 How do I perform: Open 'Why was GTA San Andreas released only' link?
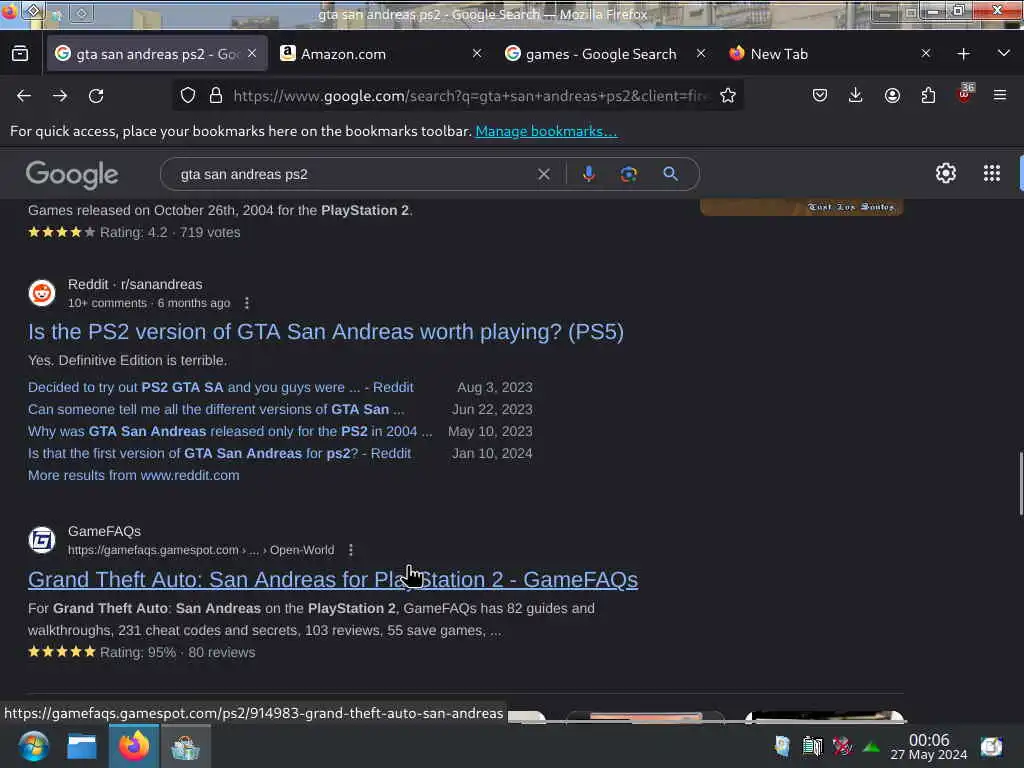[230, 432]
